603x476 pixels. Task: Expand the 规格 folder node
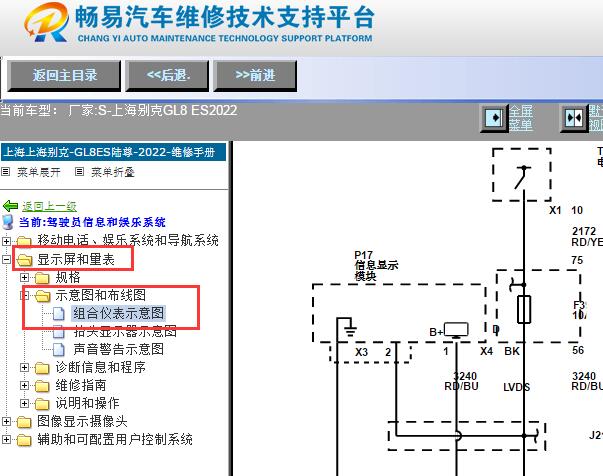[x=24, y=277]
